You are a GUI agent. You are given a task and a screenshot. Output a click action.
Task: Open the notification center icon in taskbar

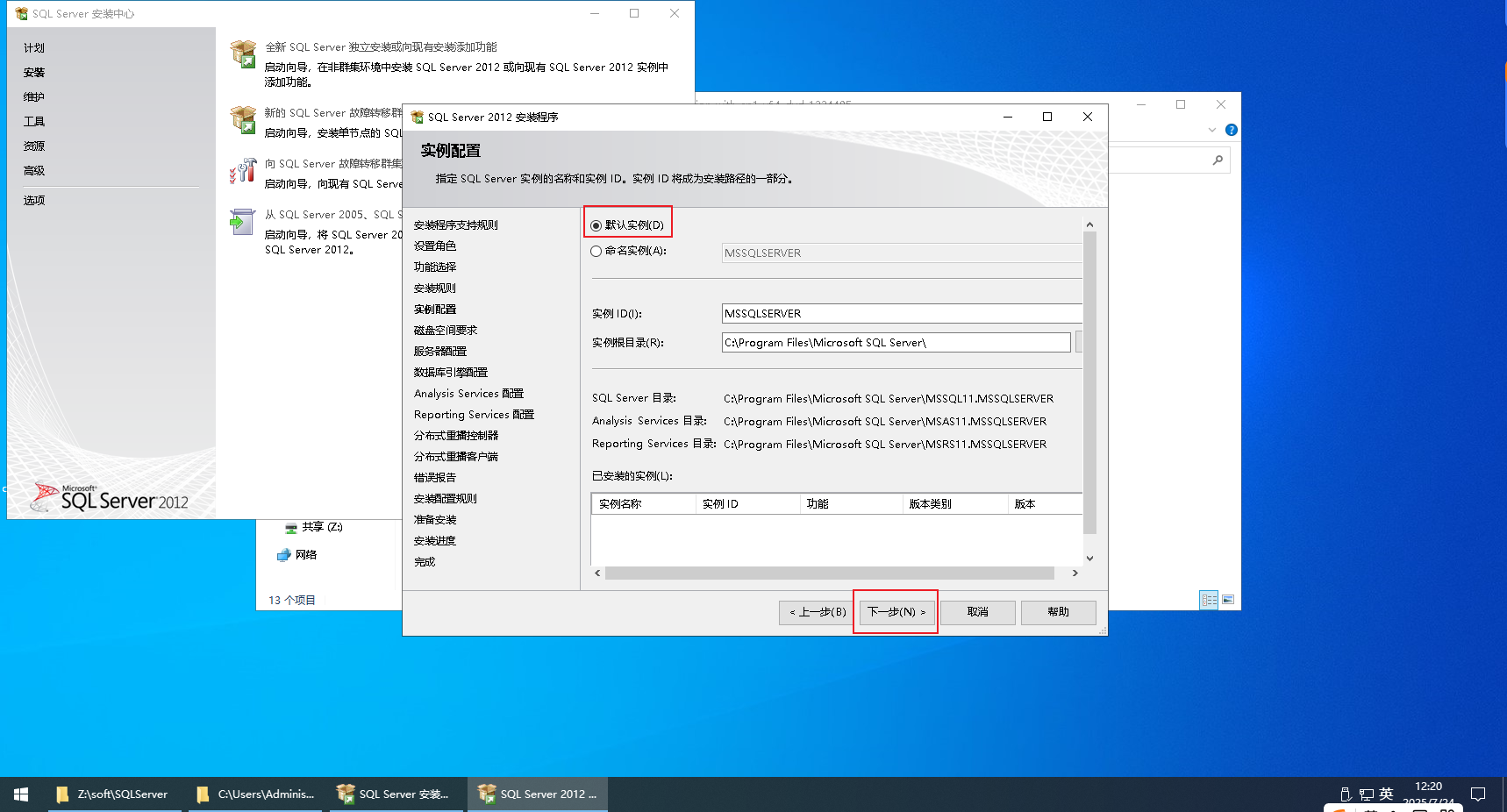click(x=1478, y=794)
